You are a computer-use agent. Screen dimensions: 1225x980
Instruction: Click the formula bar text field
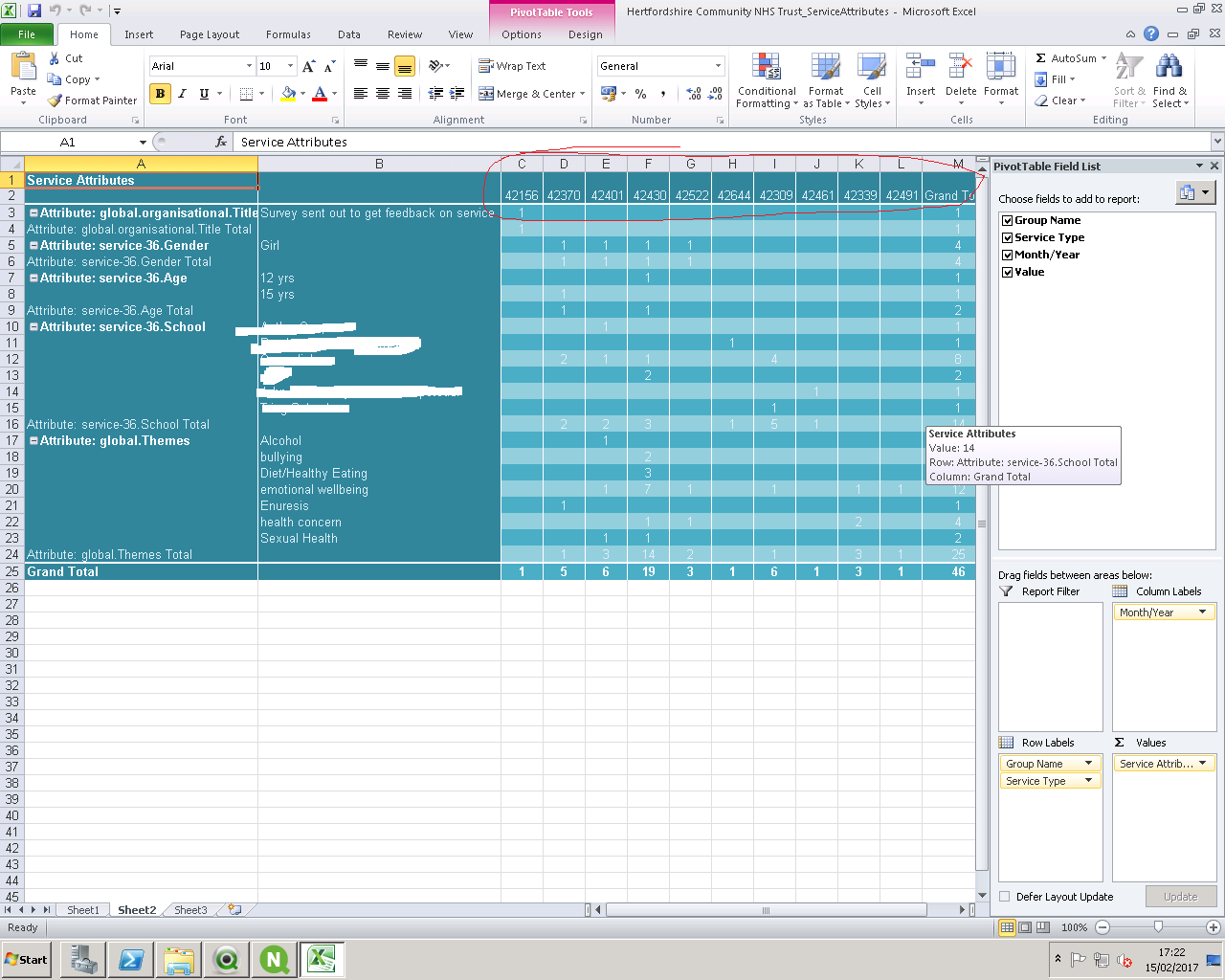[x=724, y=142]
